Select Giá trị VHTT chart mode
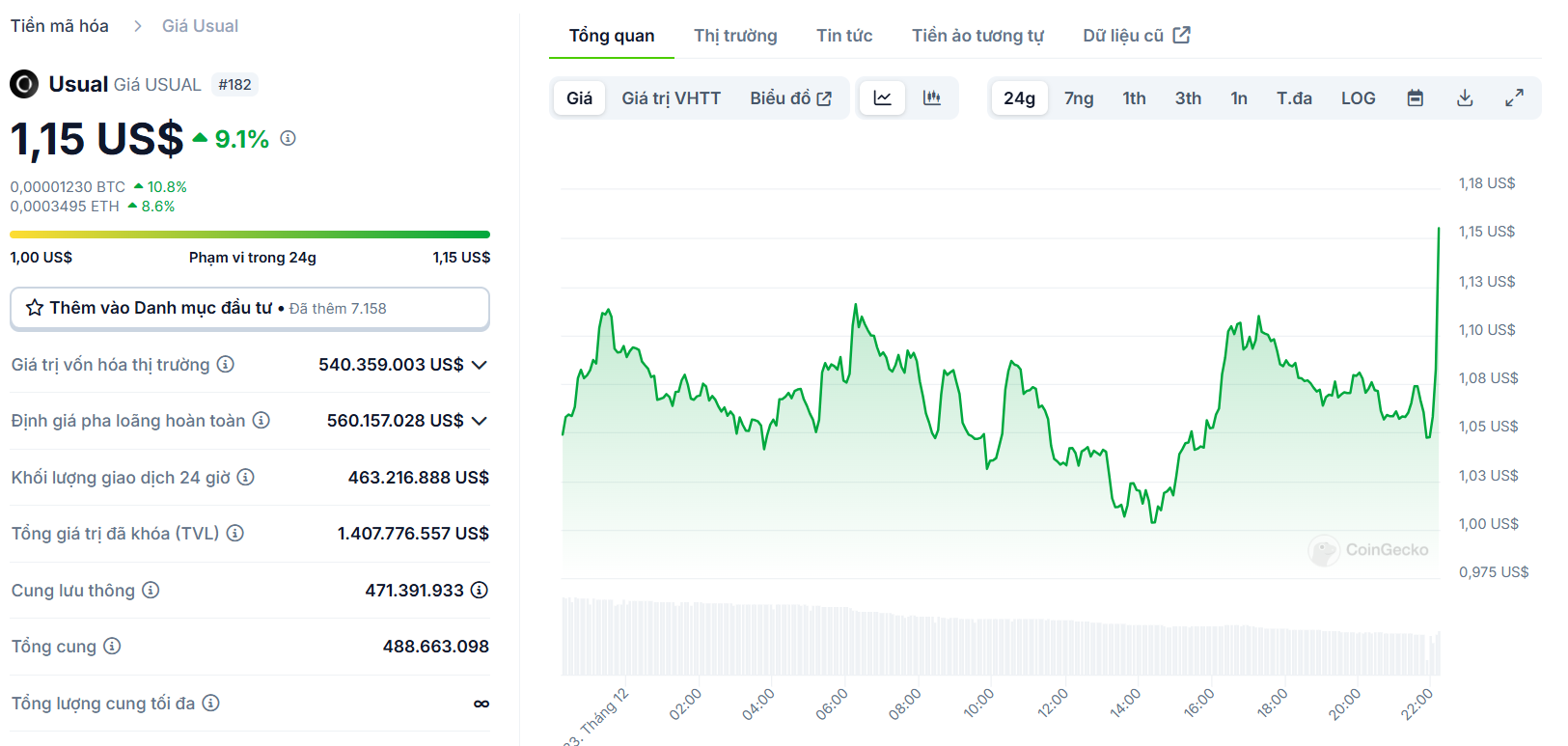This screenshot has height=746, width=1568. click(x=671, y=97)
